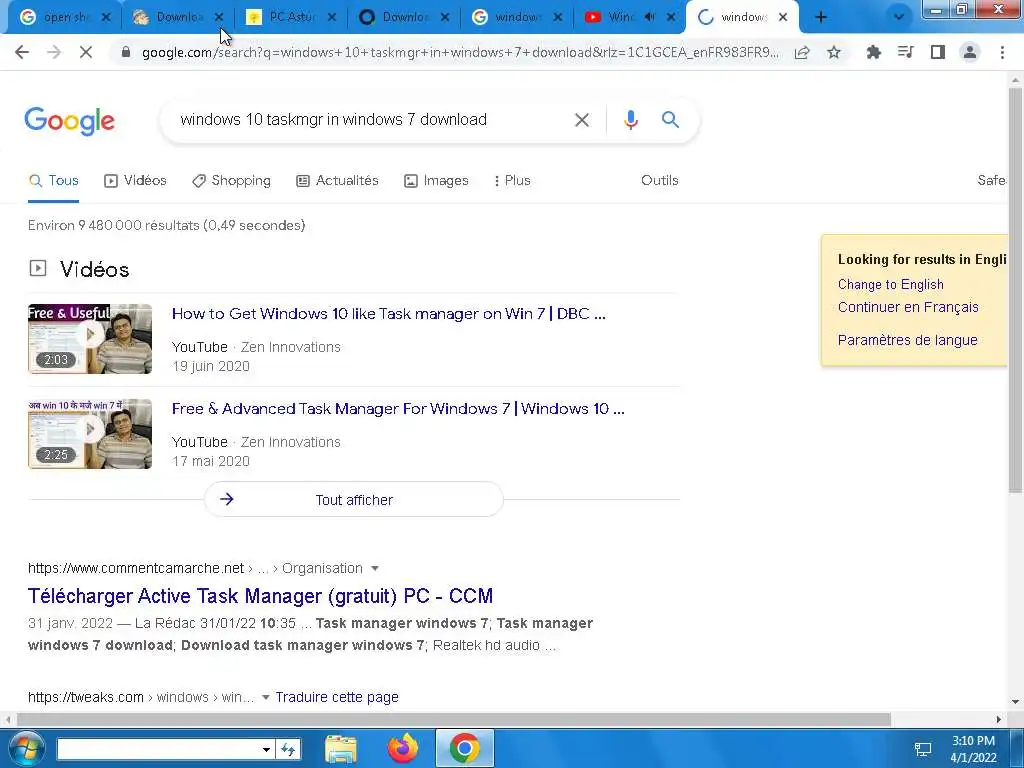
Task: Open the taskbar address dropdown arrow
Action: tap(266, 749)
